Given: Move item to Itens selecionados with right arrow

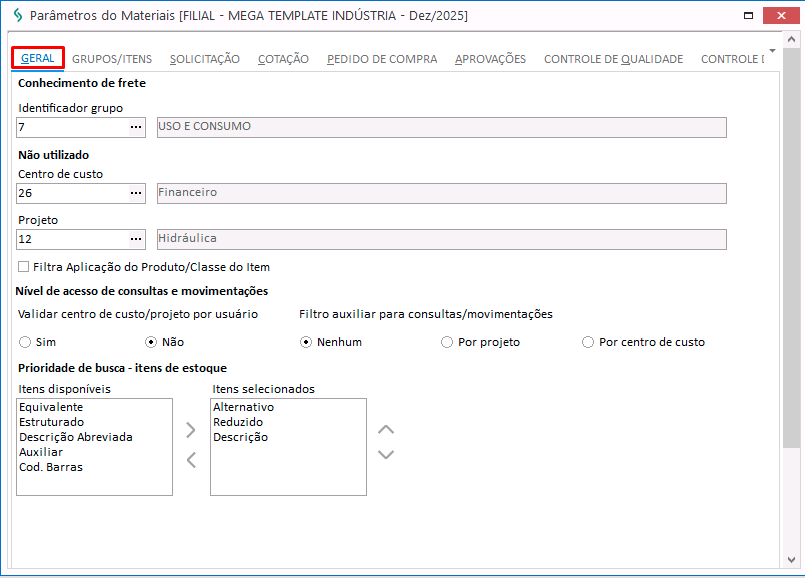Looking at the screenshot, I should (x=190, y=430).
